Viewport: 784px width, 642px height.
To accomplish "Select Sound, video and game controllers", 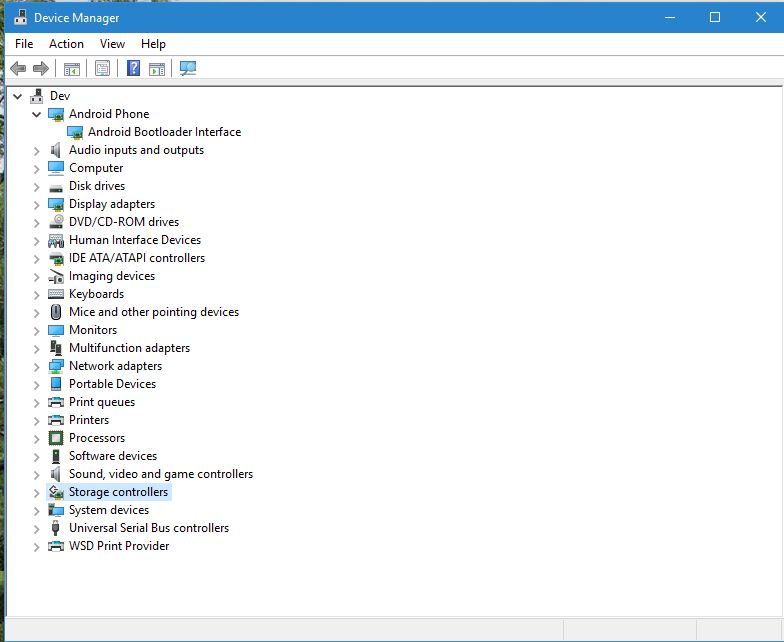I will click(x=160, y=474).
